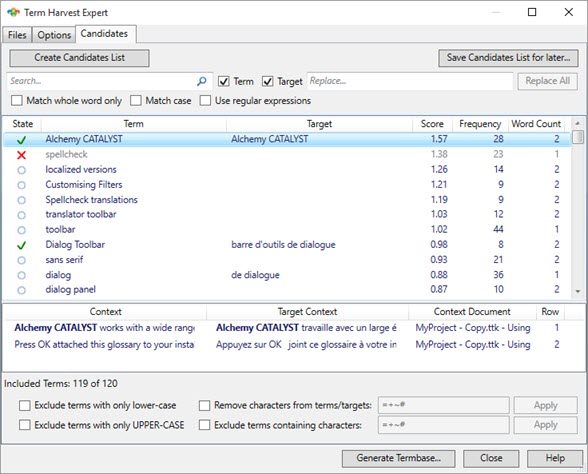Click the state circle for Customising Filters
This screenshot has height=474, width=588.
21,185
